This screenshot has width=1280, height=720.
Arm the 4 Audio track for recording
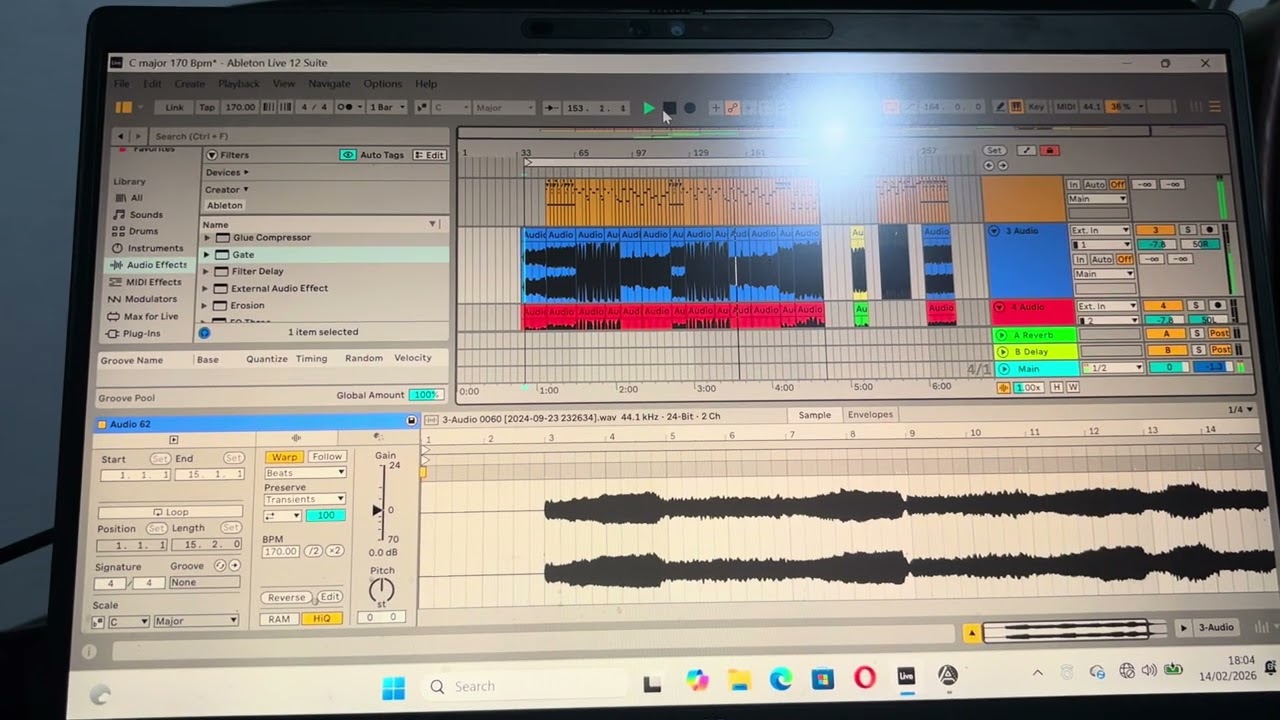pos(1216,305)
